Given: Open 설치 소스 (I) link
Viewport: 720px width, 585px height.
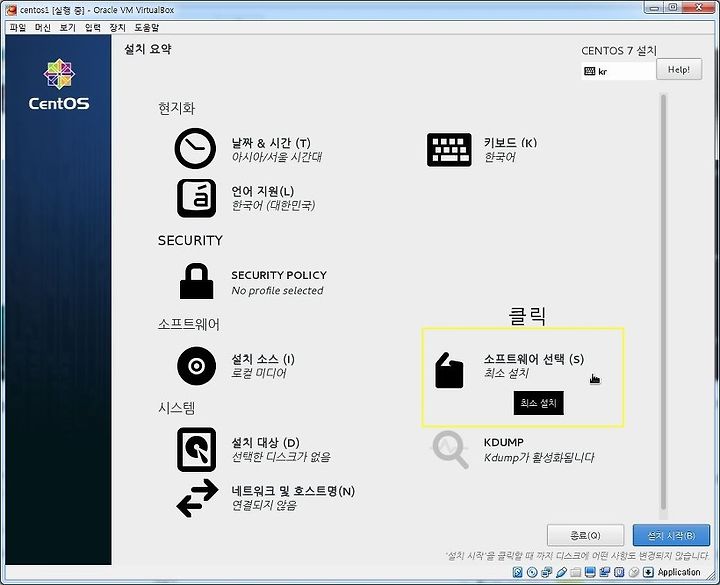Looking at the screenshot, I should [263, 359].
